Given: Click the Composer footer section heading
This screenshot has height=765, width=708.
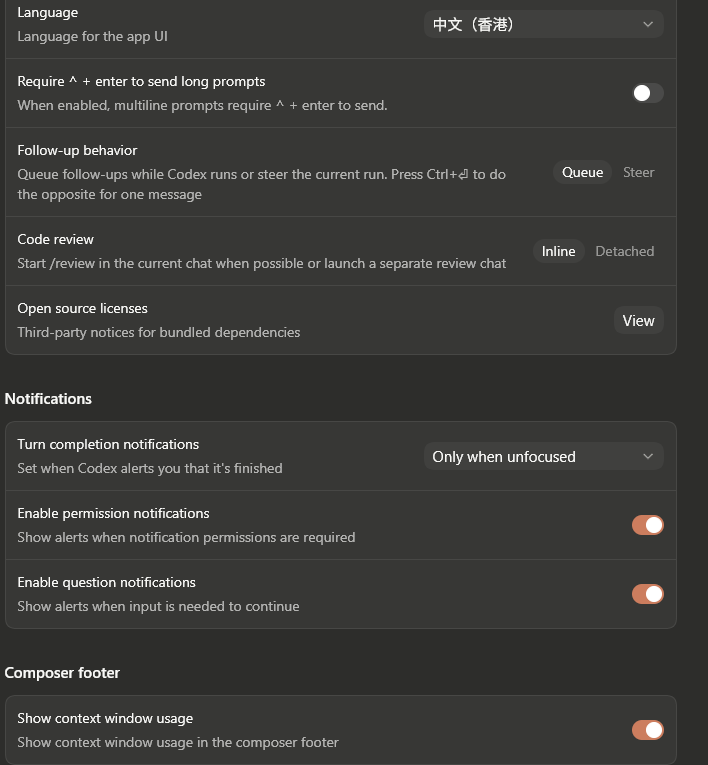Looking at the screenshot, I should (x=62, y=673).
